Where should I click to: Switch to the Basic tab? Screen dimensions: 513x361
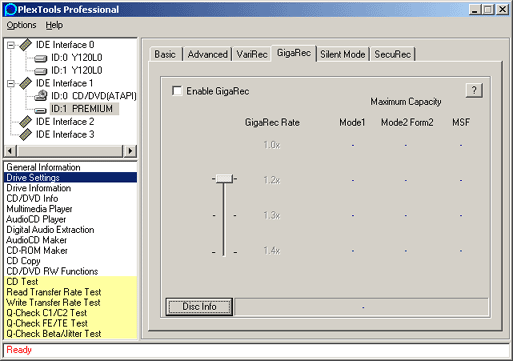click(x=165, y=54)
